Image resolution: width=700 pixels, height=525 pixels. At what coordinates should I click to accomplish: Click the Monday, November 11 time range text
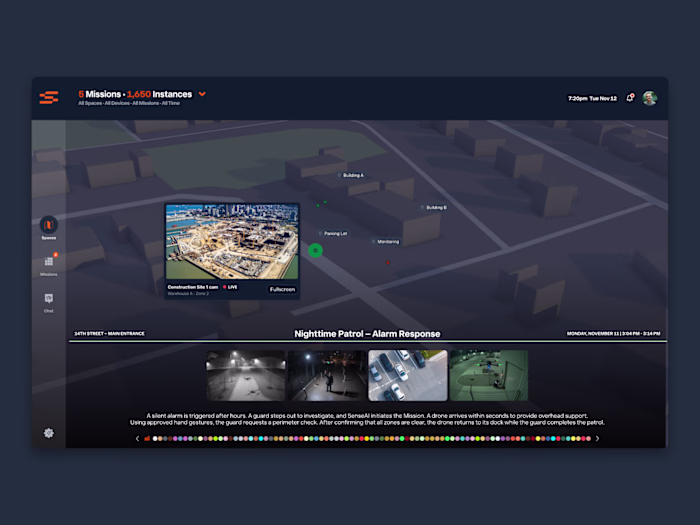pyautogui.click(x=613, y=333)
